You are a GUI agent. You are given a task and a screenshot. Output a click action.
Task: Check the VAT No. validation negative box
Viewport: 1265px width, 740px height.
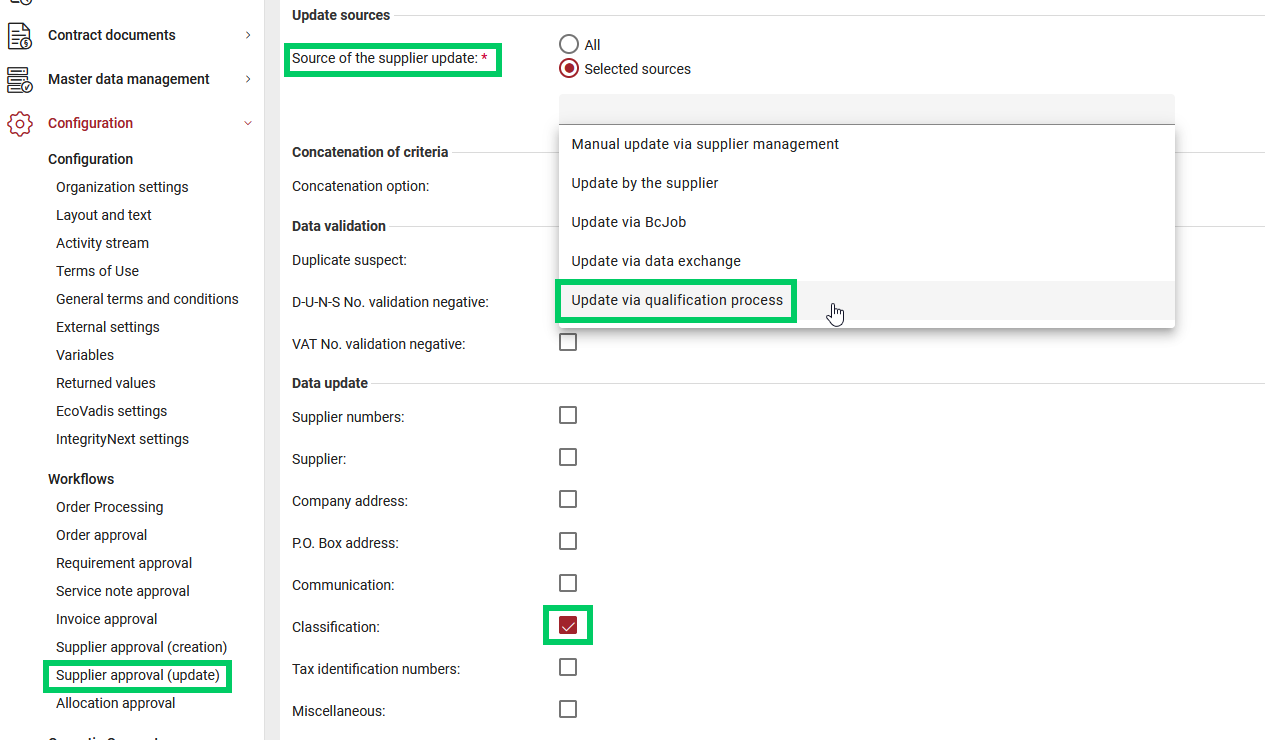(x=568, y=342)
